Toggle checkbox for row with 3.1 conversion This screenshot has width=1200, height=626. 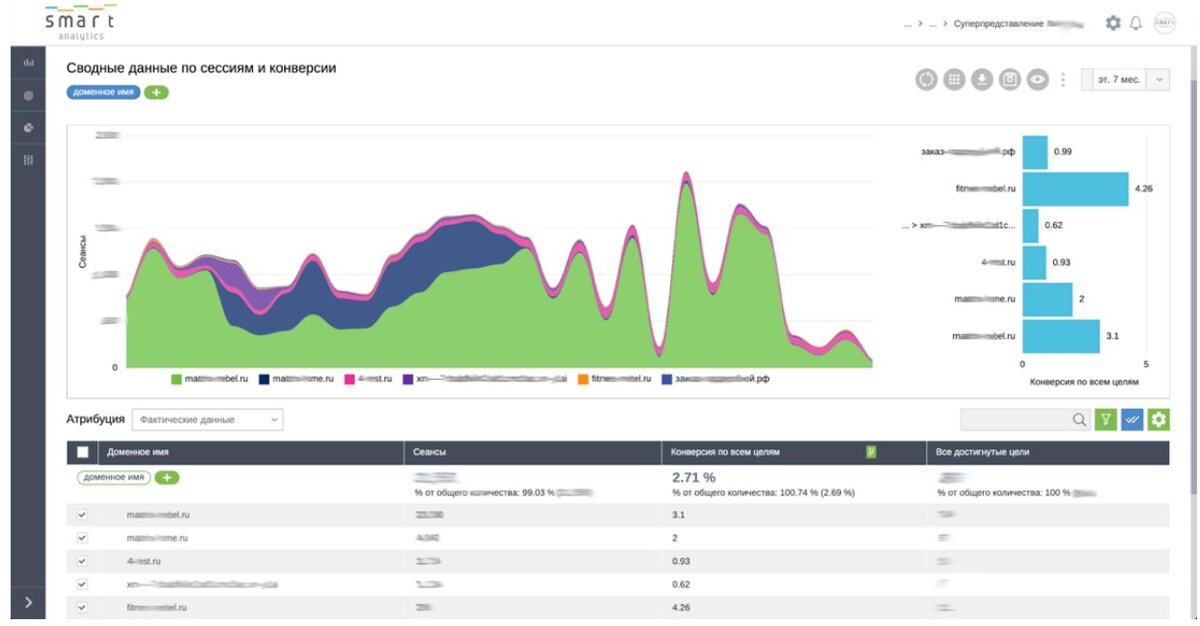coord(83,514)
